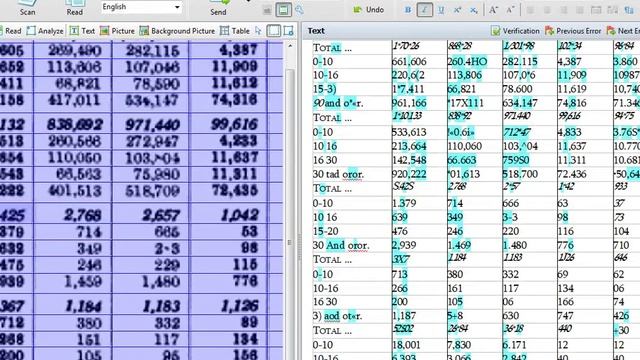Click cell 1.469 in the text pane
640x360 pixels.
pos(459,246)
